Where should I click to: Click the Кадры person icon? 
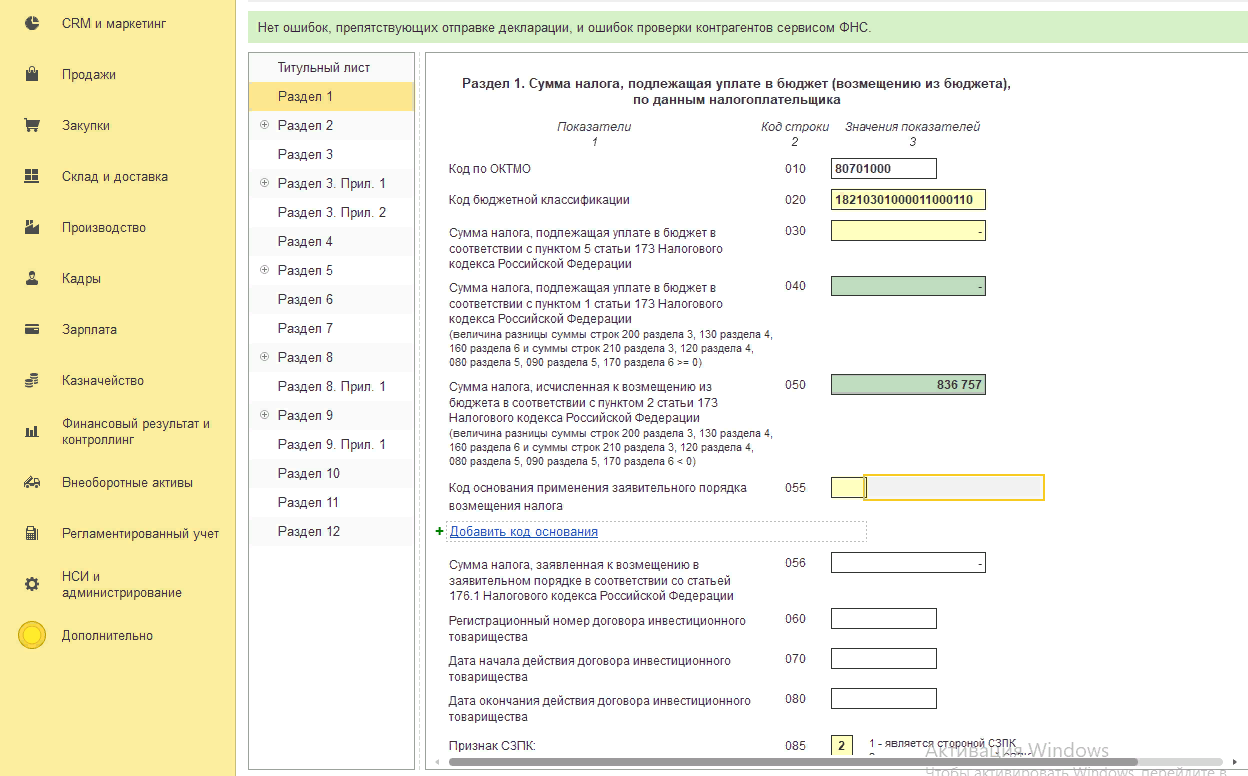(32, 278)
